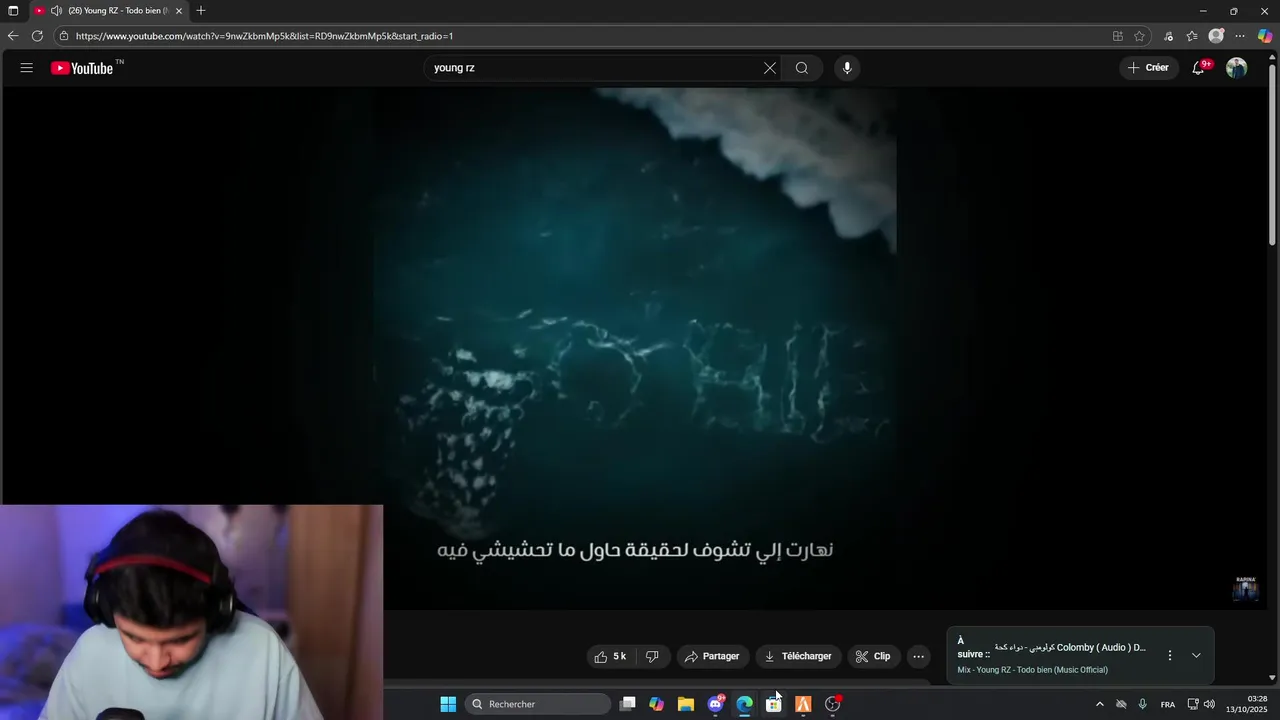Click the channel watermark on the video
Viewport: 1280px width, 720px height.
click(x=1245, y=588)
